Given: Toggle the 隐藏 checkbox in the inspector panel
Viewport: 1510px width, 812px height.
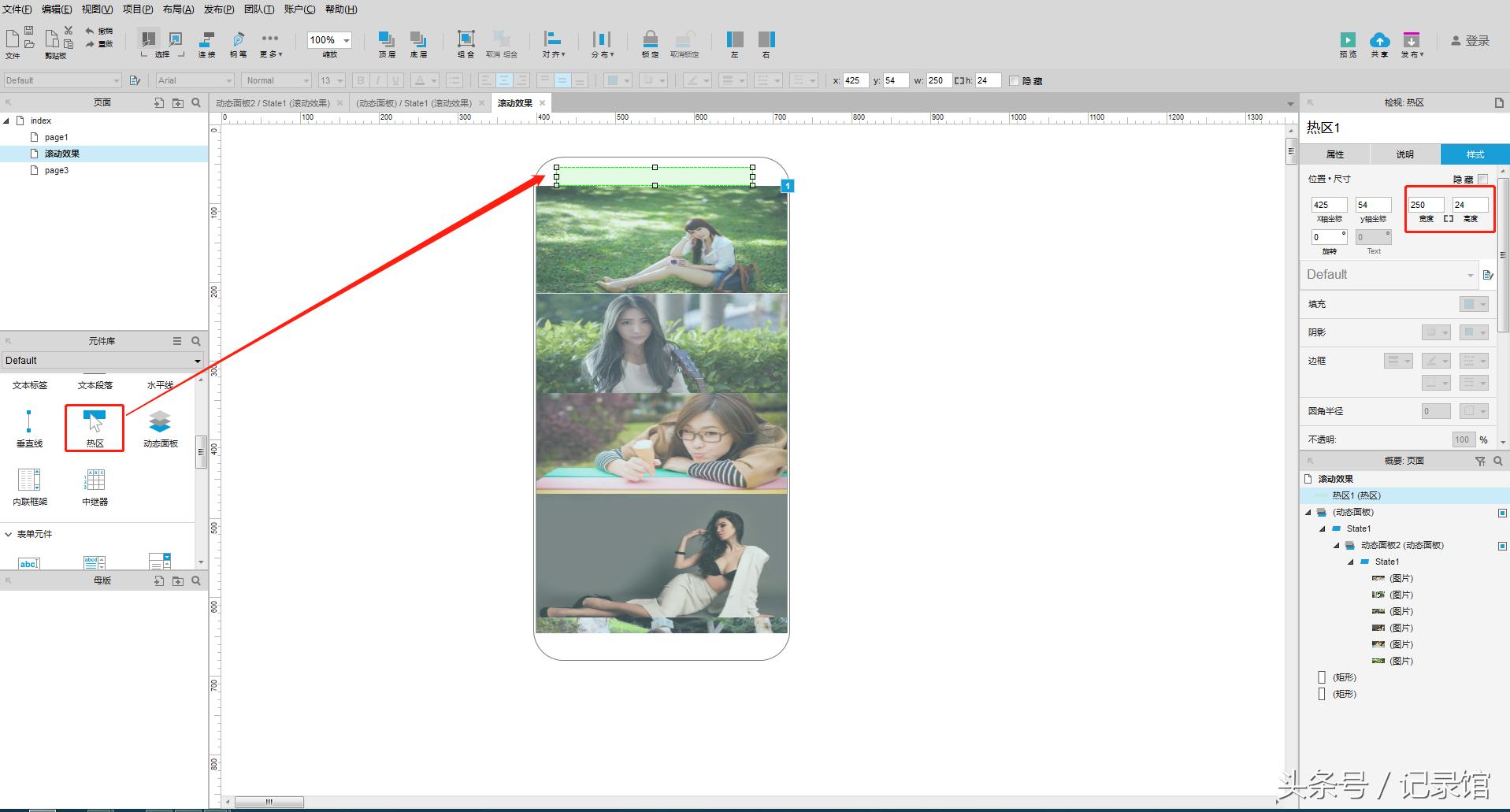Looking at the screenshot, I should (1483, 180).
